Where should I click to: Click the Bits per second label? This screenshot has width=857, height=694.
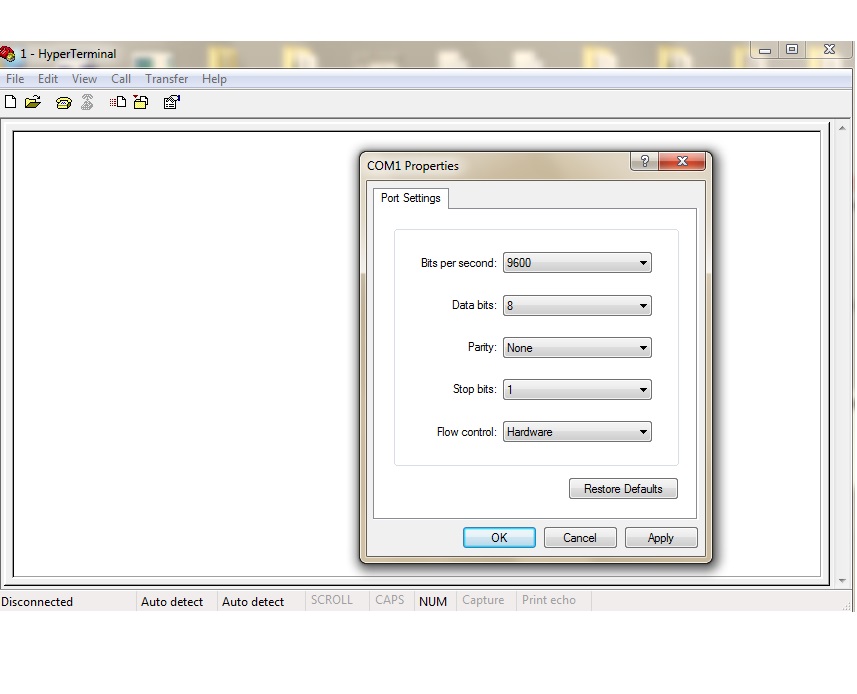coord(459,263)
